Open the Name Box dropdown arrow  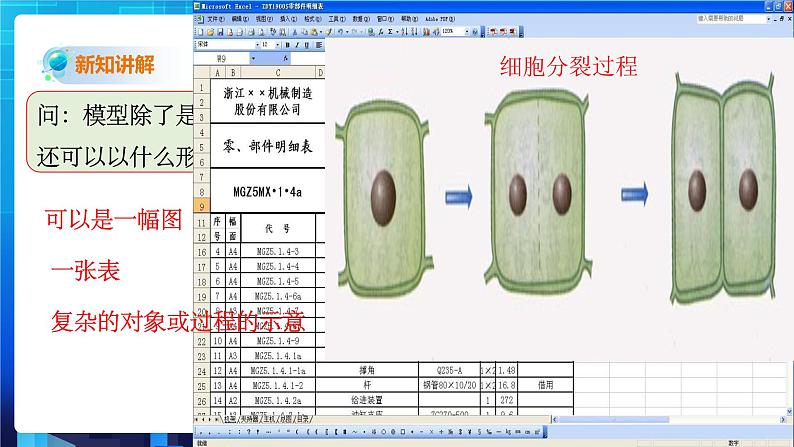pos(254,59)
